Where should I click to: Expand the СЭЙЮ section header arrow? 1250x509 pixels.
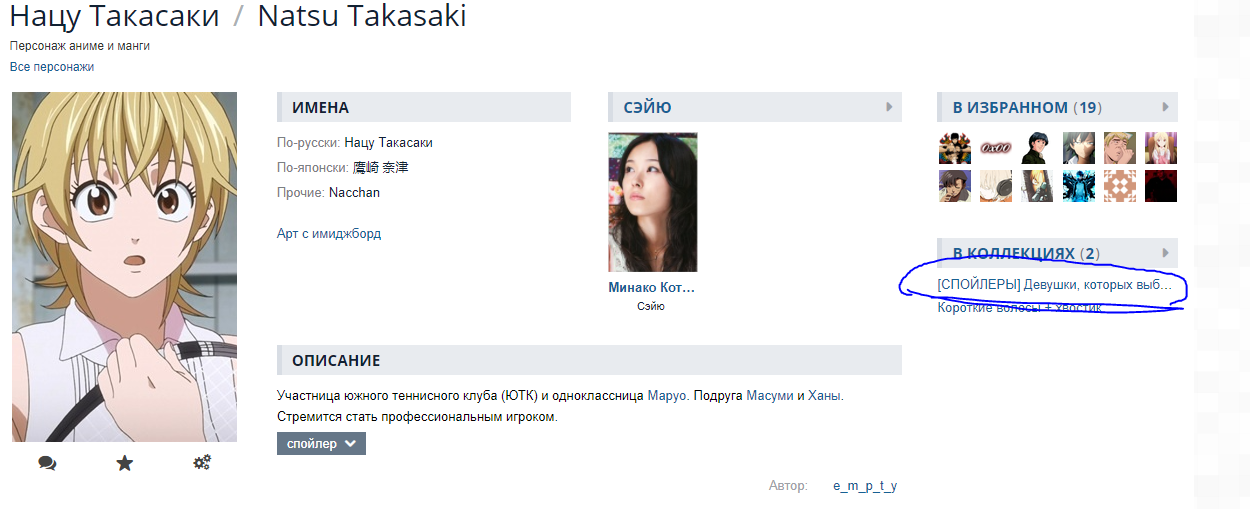(888, 107)
